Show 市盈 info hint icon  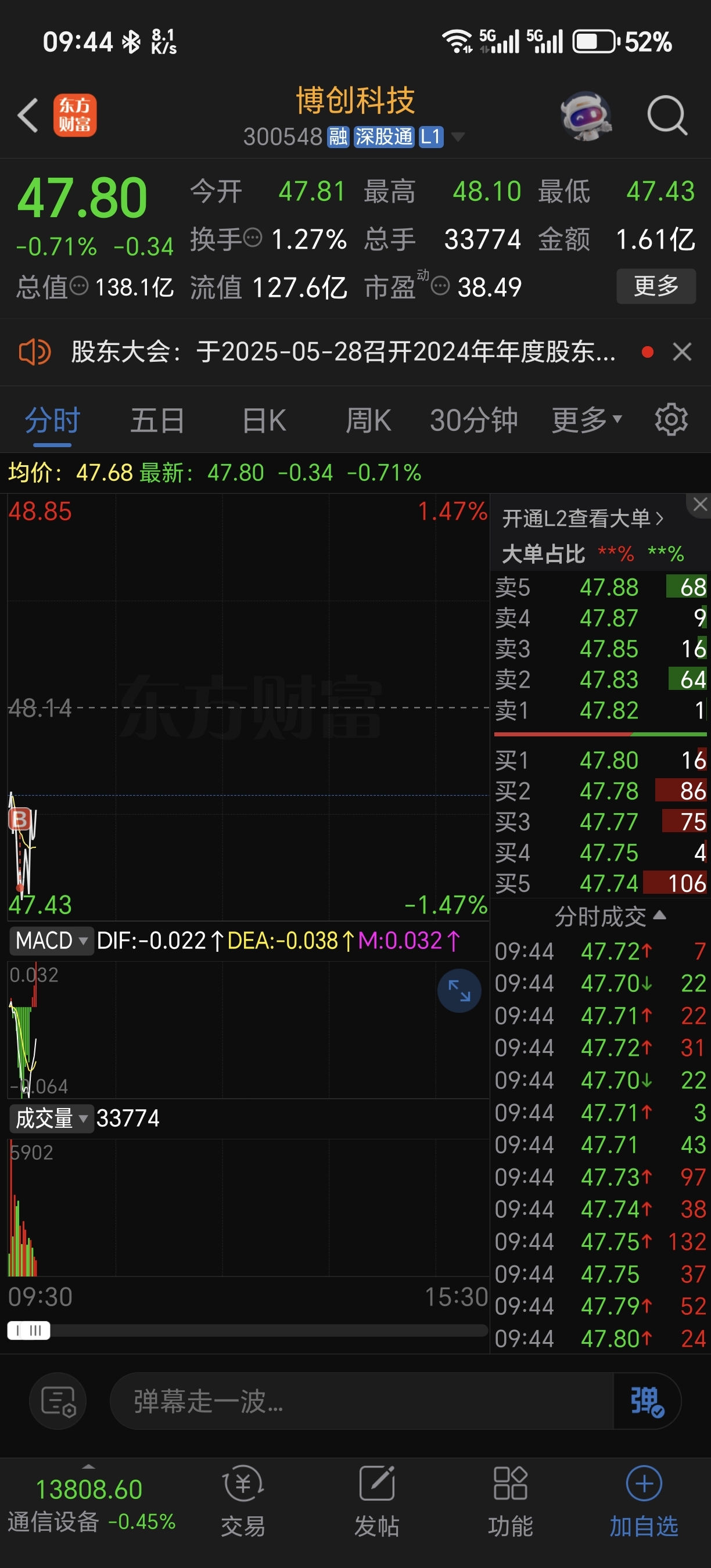coord(440,285)
